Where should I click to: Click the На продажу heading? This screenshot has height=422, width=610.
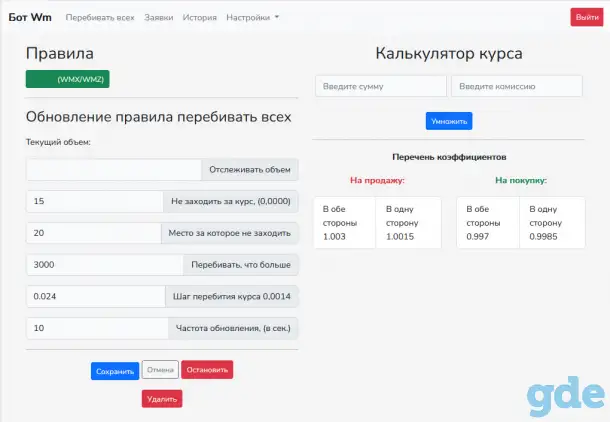coord(377,180)
